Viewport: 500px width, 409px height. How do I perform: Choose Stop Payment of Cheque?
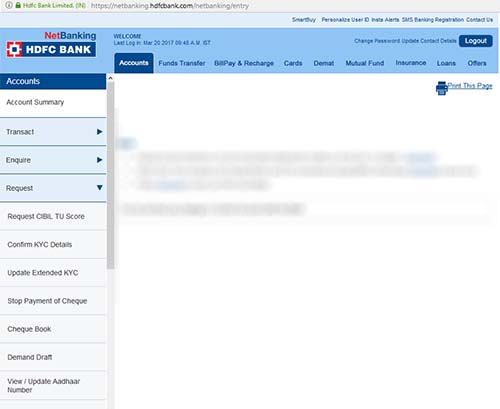(x=53, y=301)
